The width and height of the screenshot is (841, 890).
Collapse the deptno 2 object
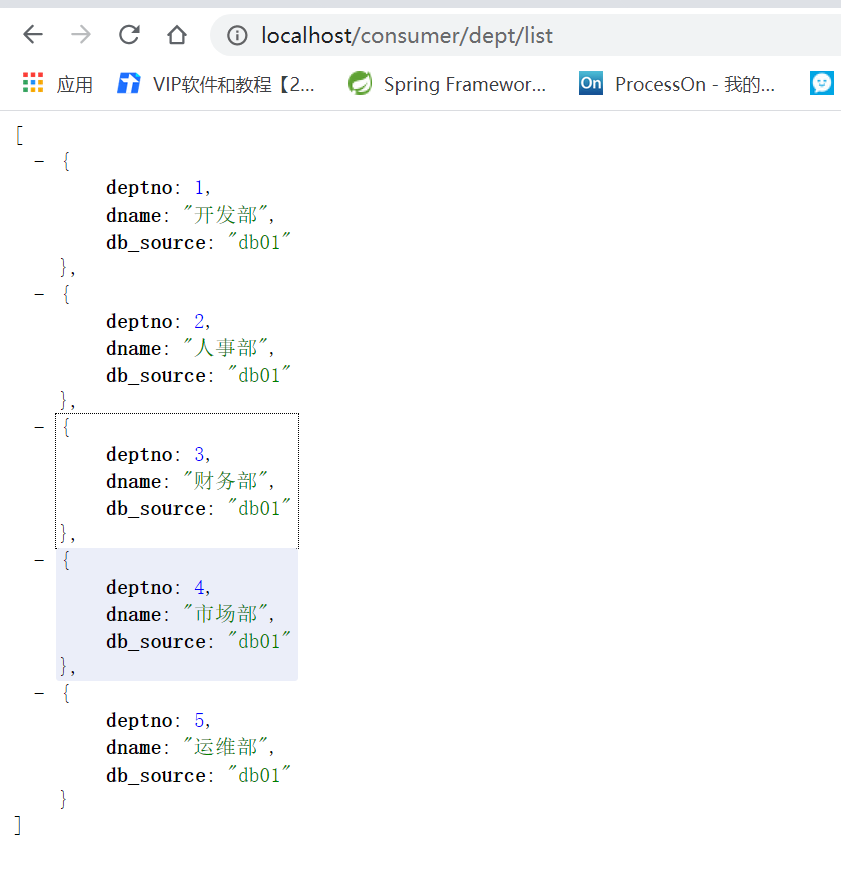pos(39,295)
